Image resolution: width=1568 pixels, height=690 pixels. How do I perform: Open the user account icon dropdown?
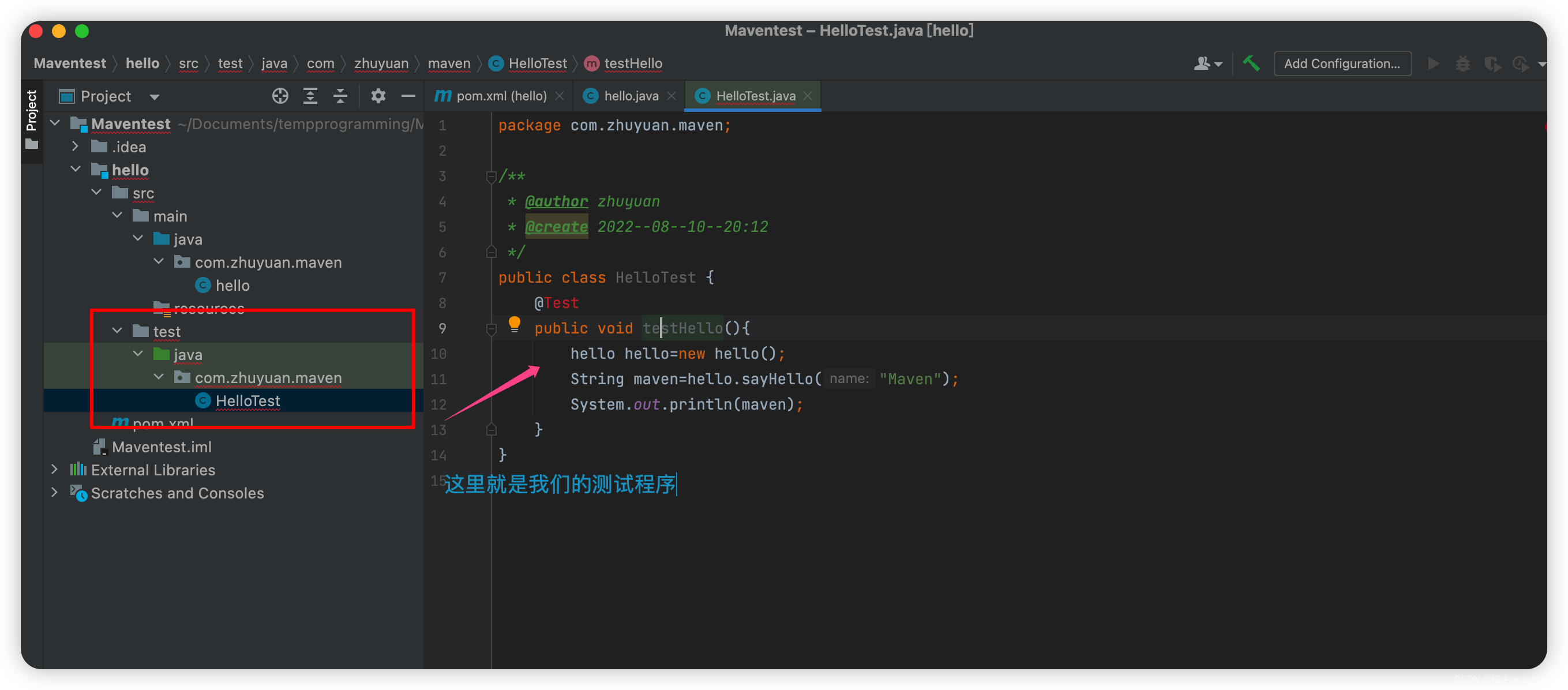click(1207, 63)
